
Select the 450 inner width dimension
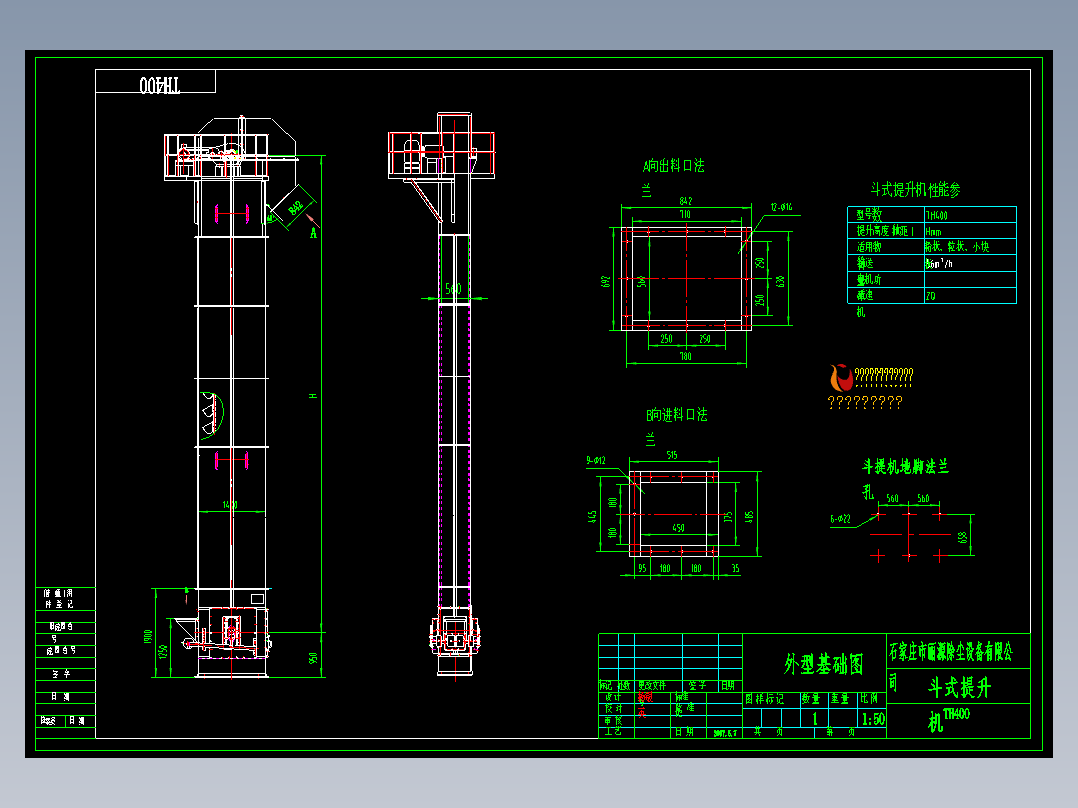(678, 528)
